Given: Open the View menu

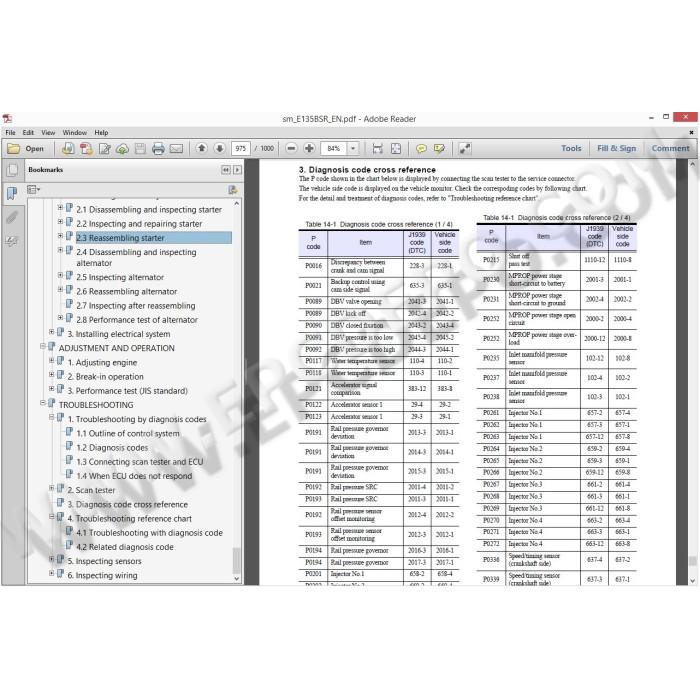Looking at the screenshot, I should pyautogui.click(x=48, y=133).
